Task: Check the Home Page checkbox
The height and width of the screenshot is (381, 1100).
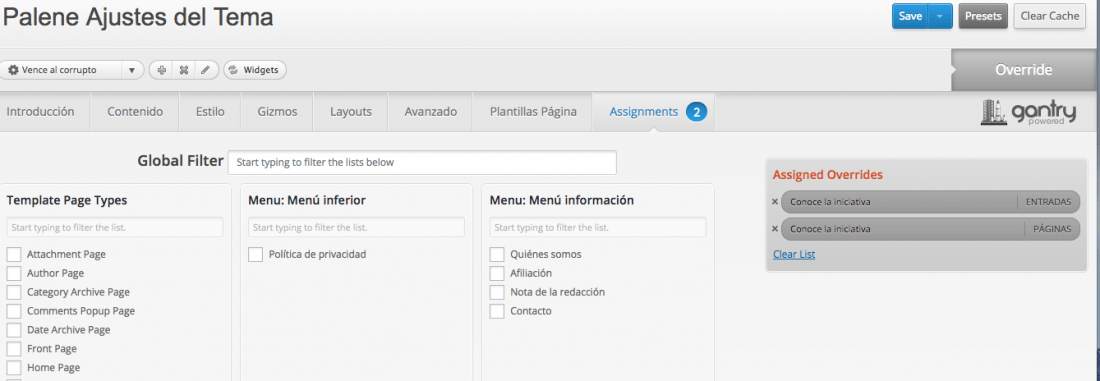Action: (14, 368)
